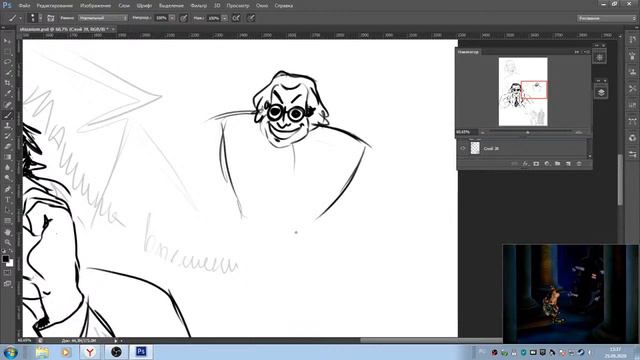Open the workspace switcher dropdown

[x=607, y=18]
